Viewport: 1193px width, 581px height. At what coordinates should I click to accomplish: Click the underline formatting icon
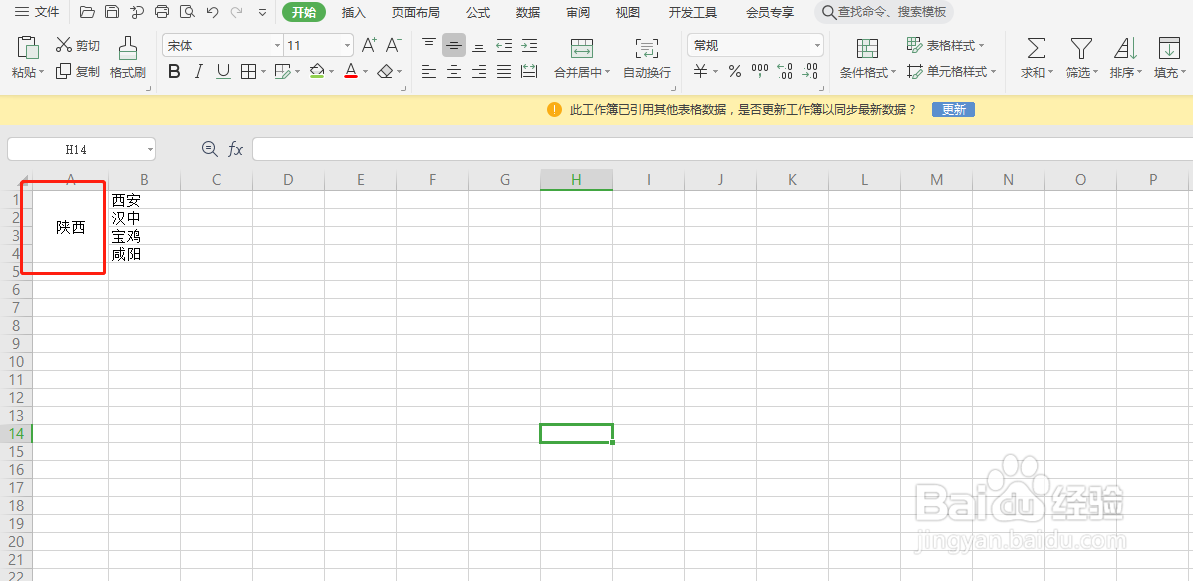(x=222, y=72)
